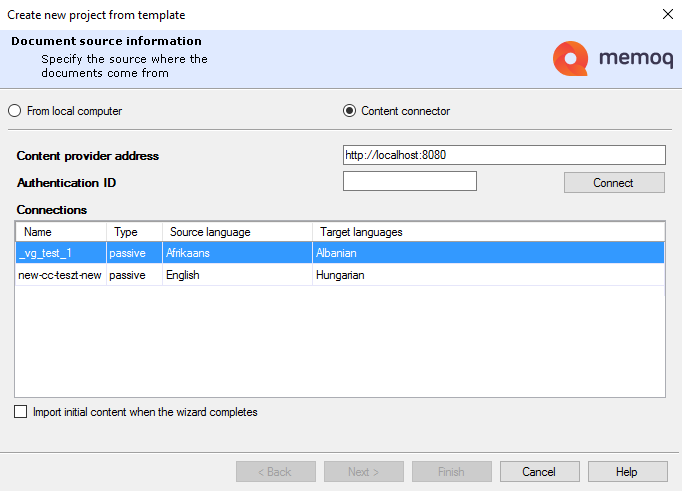Select the From local computer option
This screenshot has width=682, height=491.
click(x=15, y=111)
